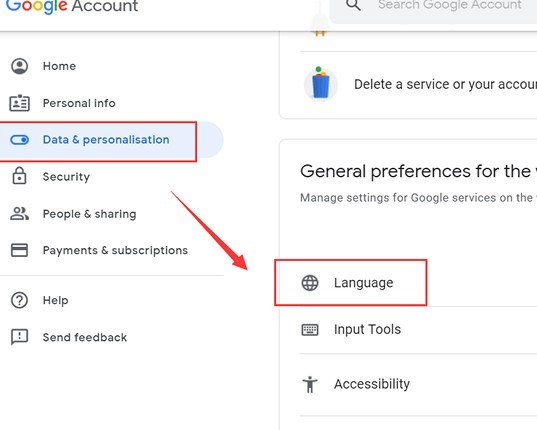537x430 pixels.
Task: Click the Google Account logo
Action: pyautogui.click(x=72, y=7)
